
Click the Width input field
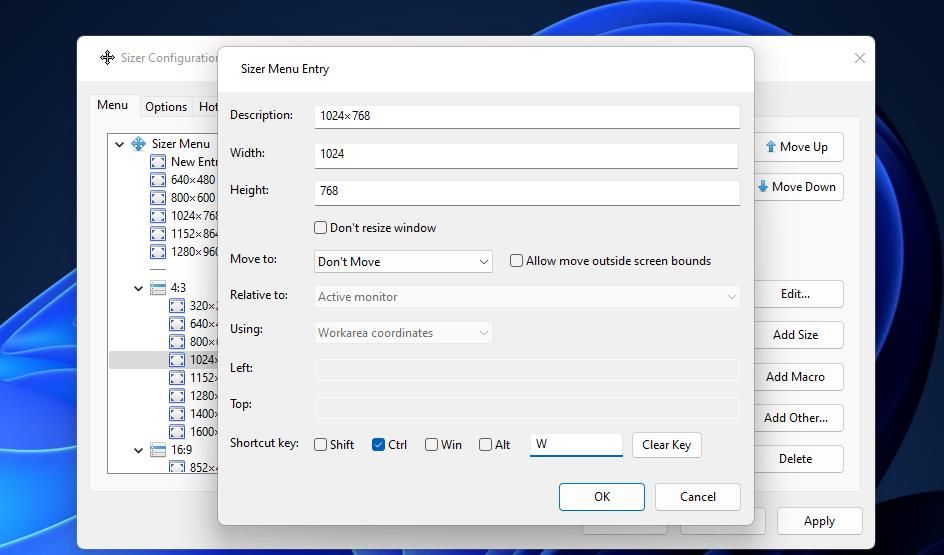coord(526,155)
